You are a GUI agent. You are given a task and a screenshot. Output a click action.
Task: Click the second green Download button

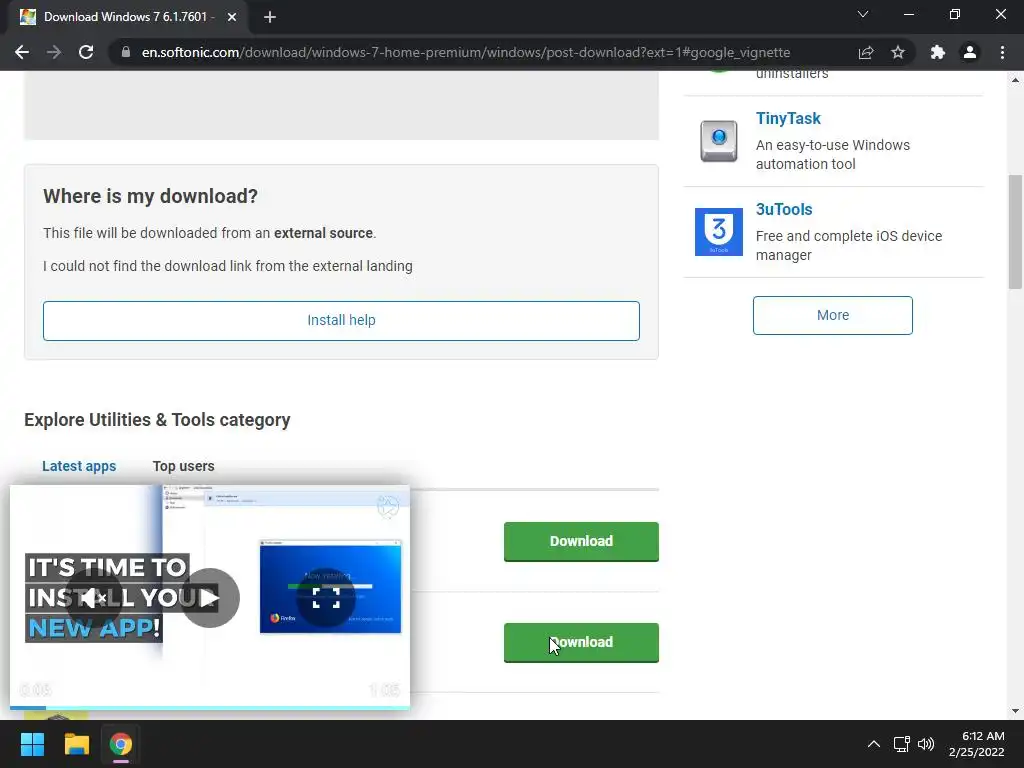point(581,643)
